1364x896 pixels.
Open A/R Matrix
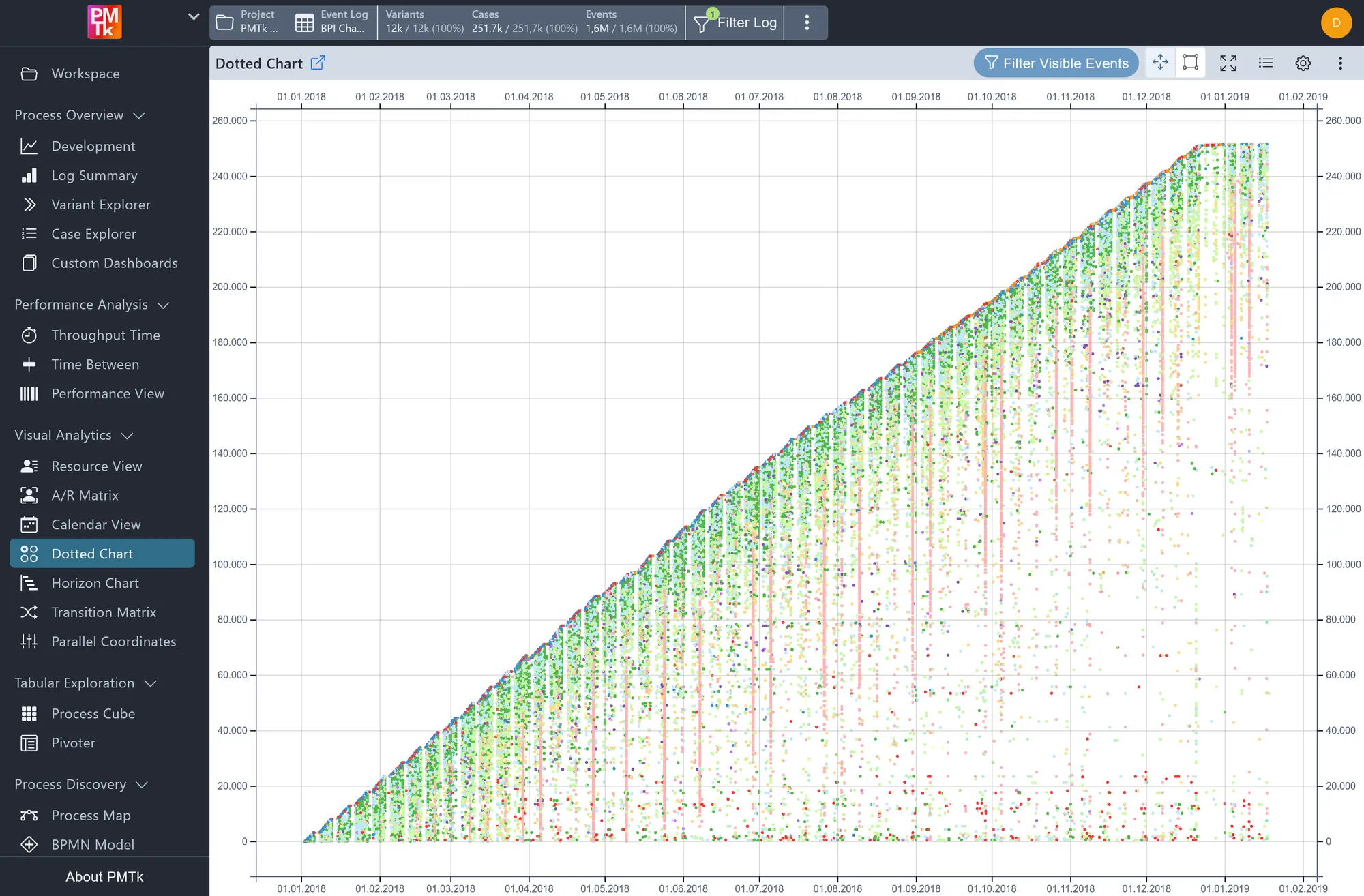(102, 495)
